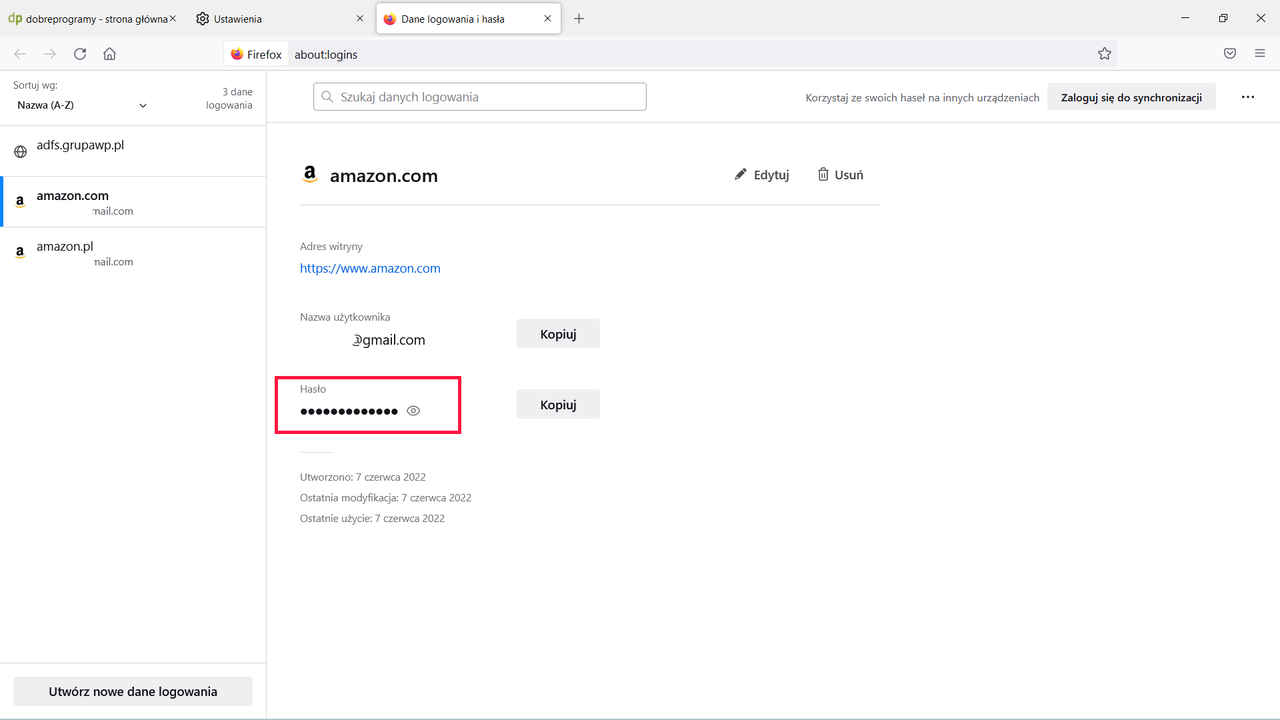Reload the page using the refresh icon
Screen dimensions: 1280x720
point(80,54)
